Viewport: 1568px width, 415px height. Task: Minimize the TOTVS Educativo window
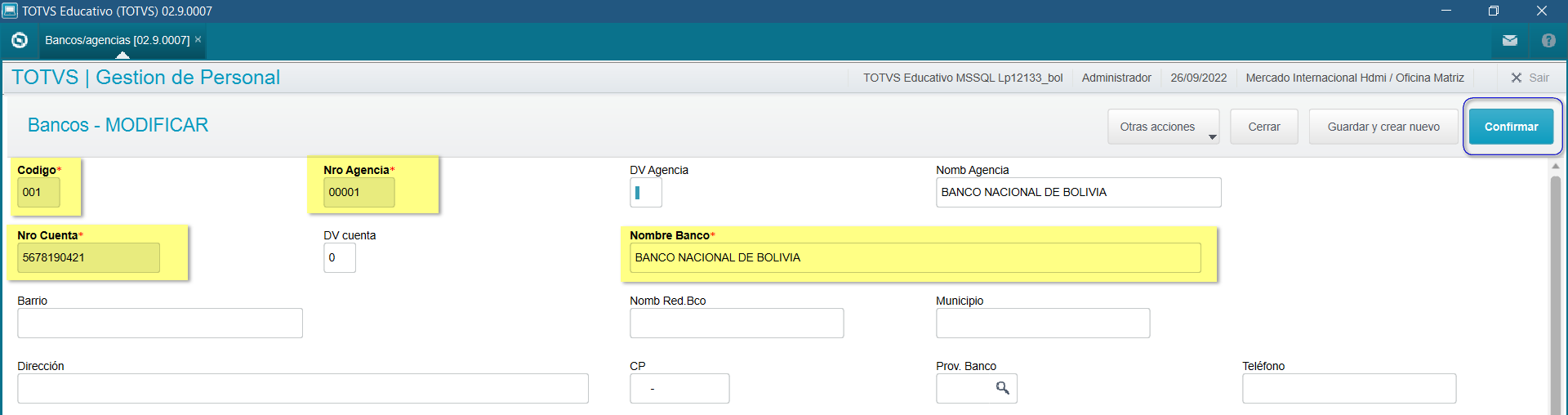(x=1446, y=11)
